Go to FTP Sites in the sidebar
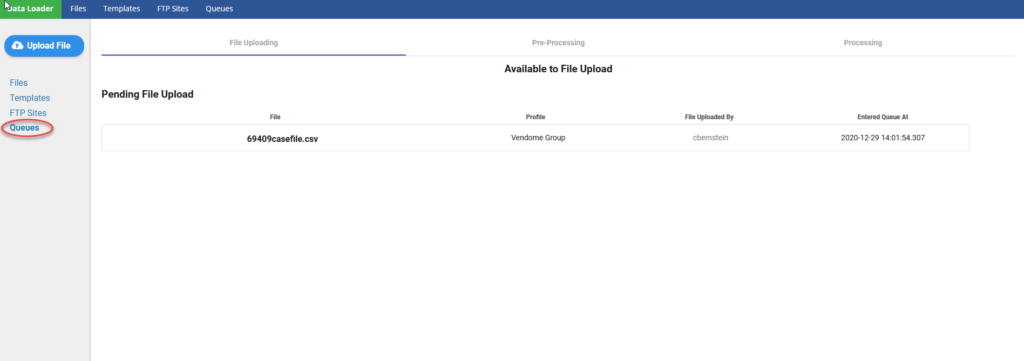 [28, 113]
